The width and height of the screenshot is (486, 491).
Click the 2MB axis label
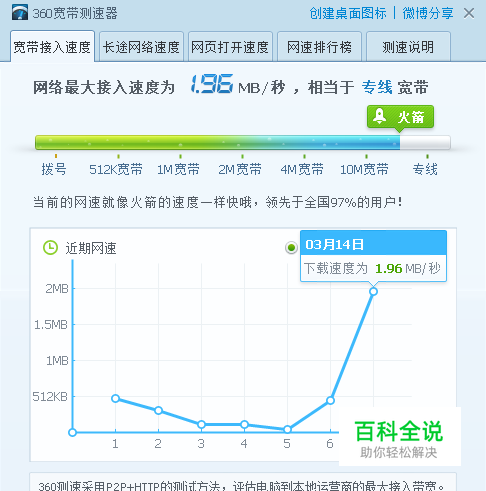pos(57,288)
